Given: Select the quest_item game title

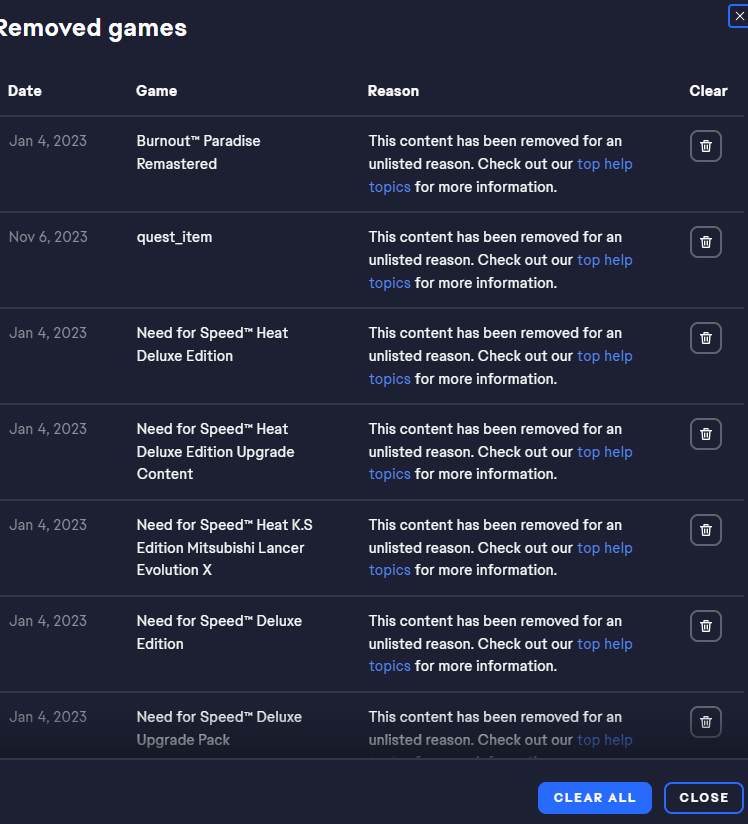Looking at the screenshot, I should 174,237.
